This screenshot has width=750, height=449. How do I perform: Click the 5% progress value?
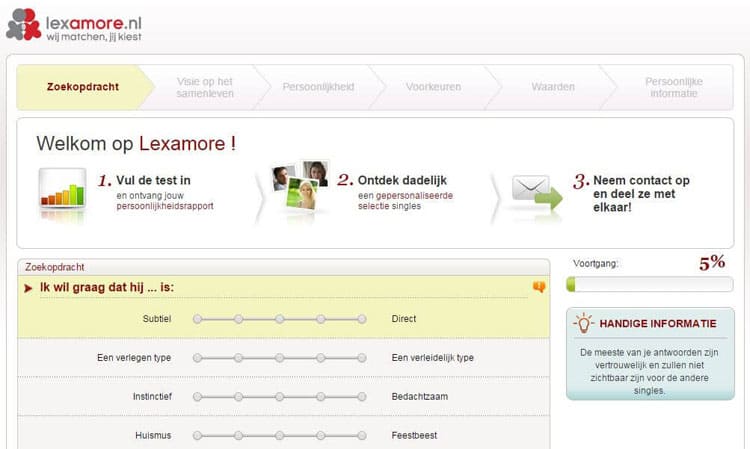(x=712, y=263)
